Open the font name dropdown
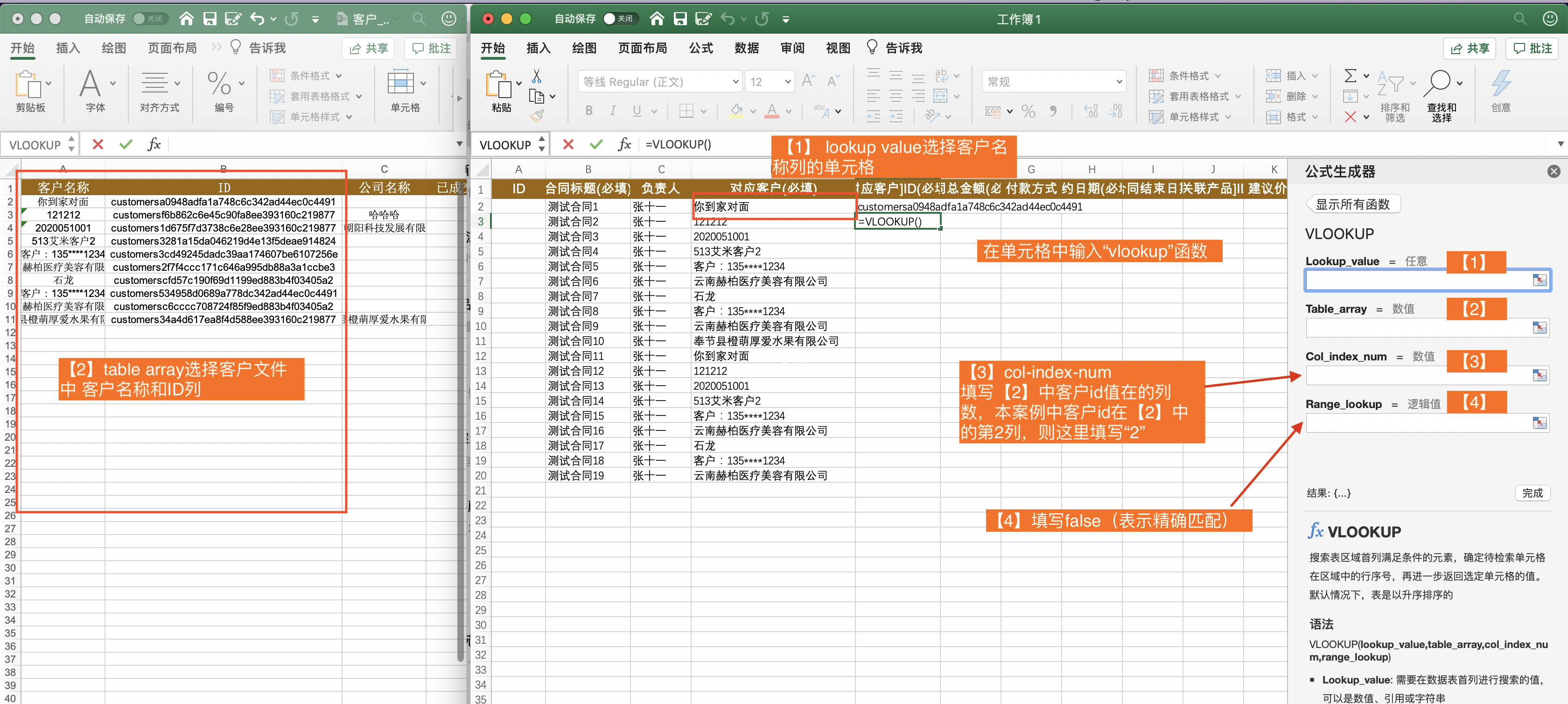This screenshot has width=1568, height=704. (x=735, y=82)
